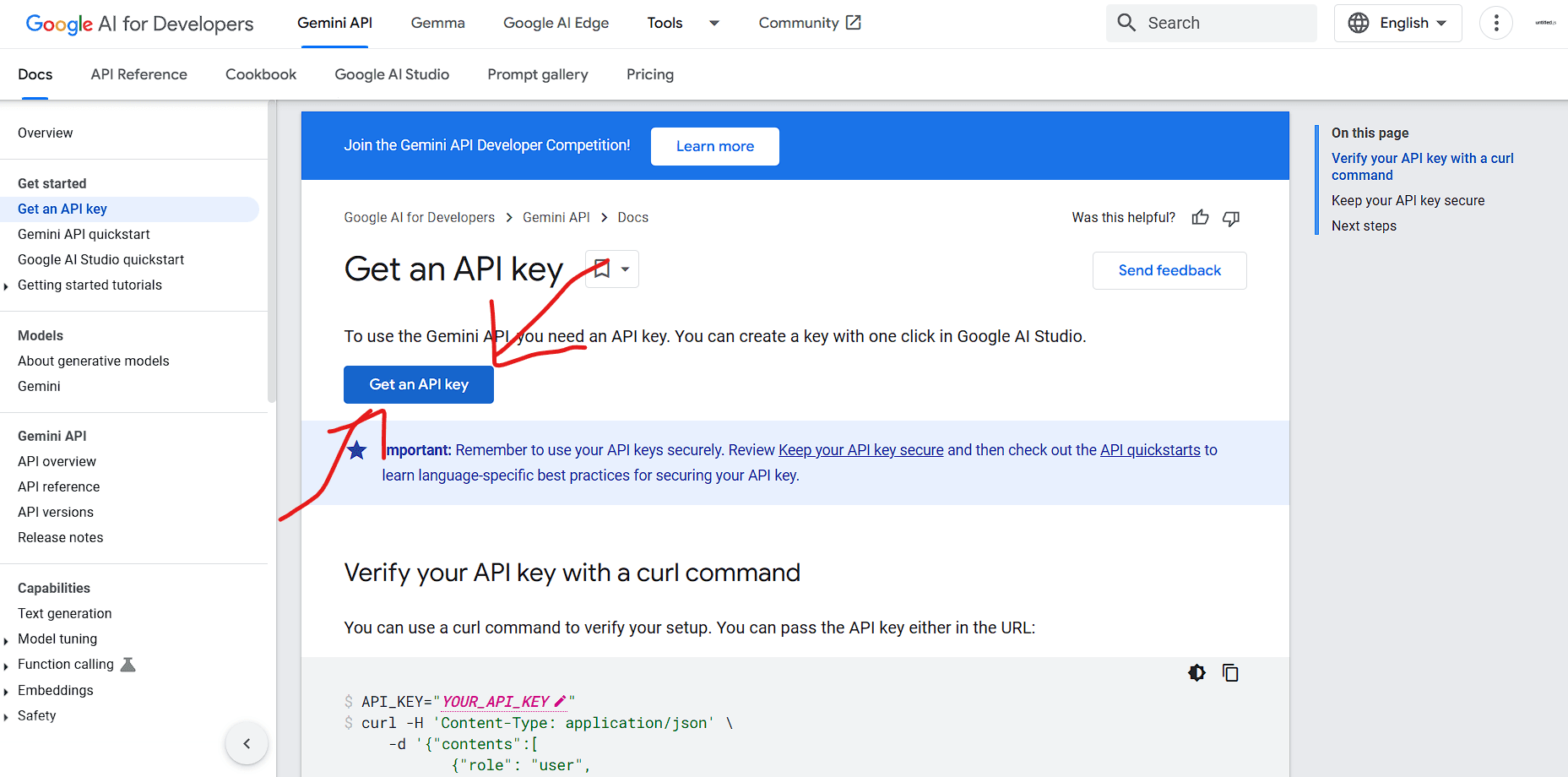Switch to the Gemma tab
1568x777 pixels.
(x=437, y=23)
